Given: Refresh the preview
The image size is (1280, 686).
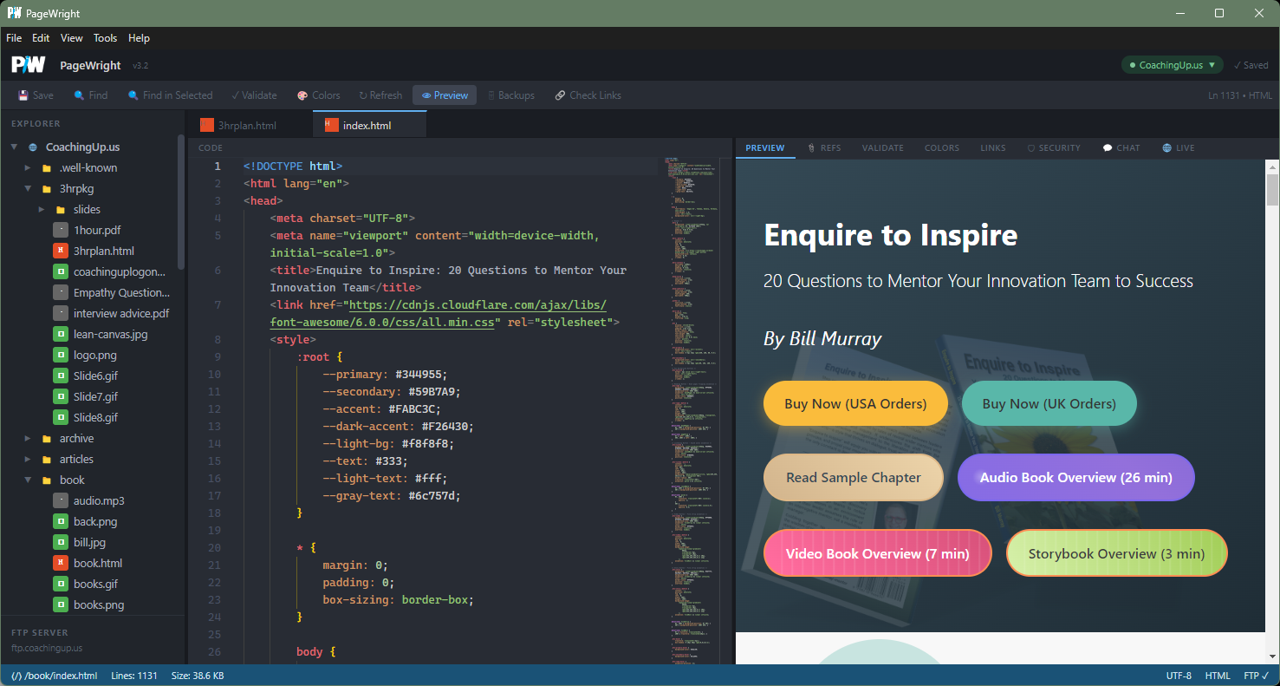Looking at the screenshot, I should pyautogui.click(x=380, y=95).
